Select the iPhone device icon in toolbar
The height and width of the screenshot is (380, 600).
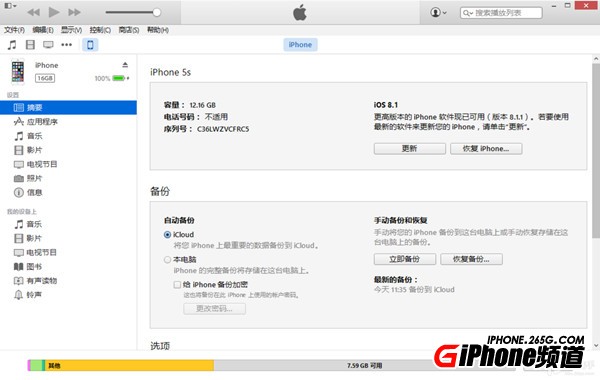(x=90, y=45)
